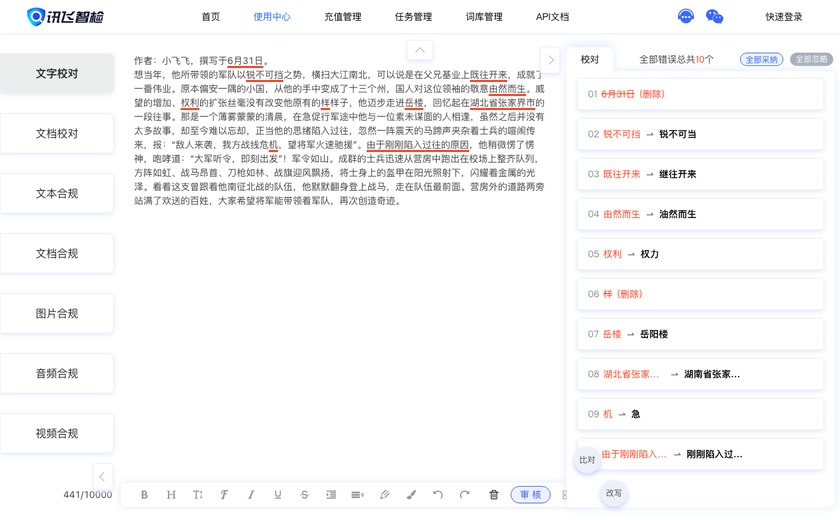840x520 pixels.
Task: Switch to the 校对 tab
Action: tap(590, 59)
